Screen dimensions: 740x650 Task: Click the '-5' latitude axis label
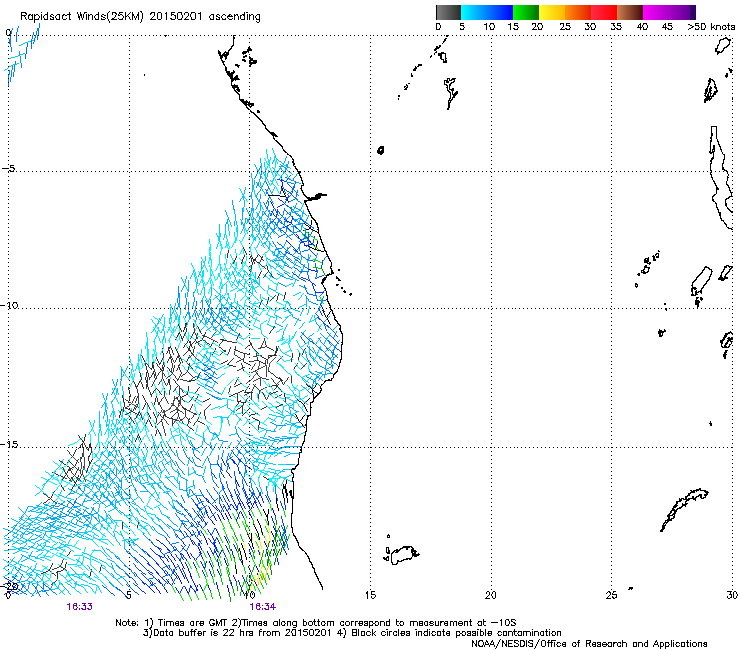pyautogui.click(x=8, y=169)
